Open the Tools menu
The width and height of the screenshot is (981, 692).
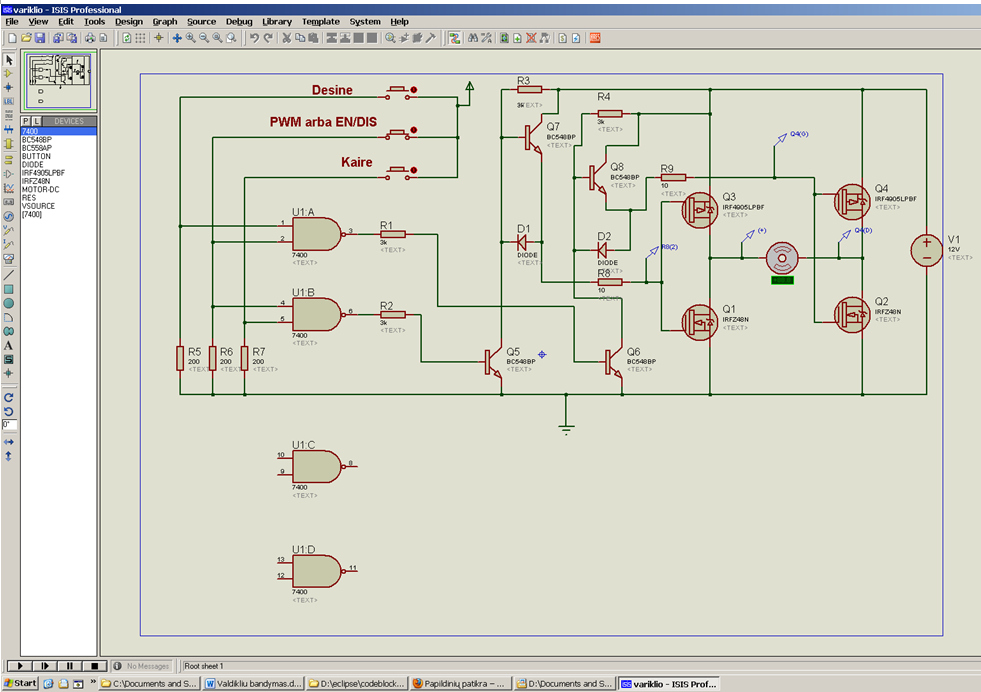94,22
